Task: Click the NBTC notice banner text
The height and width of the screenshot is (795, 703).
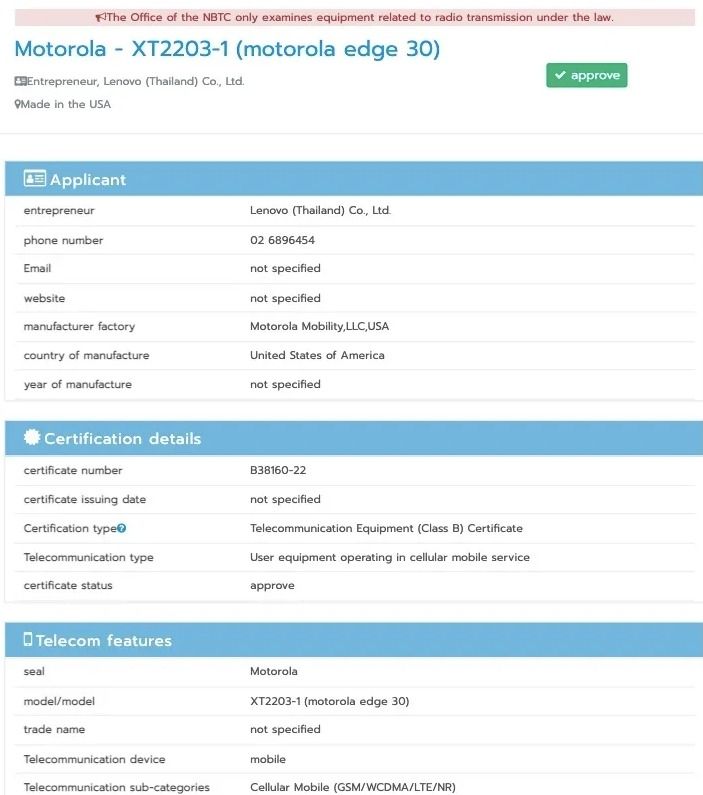Action: coord(360,18)
